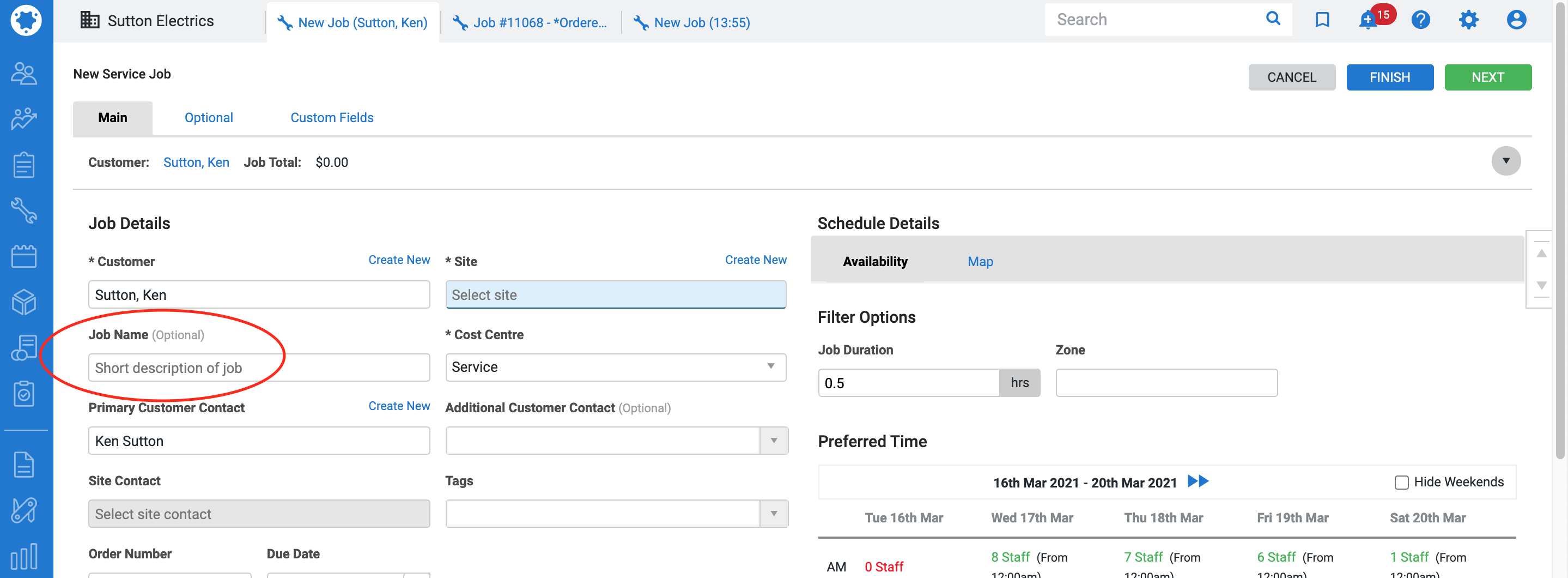
Task: Expand the customer summary round arrow button
Action: [x=1505, y=161]
